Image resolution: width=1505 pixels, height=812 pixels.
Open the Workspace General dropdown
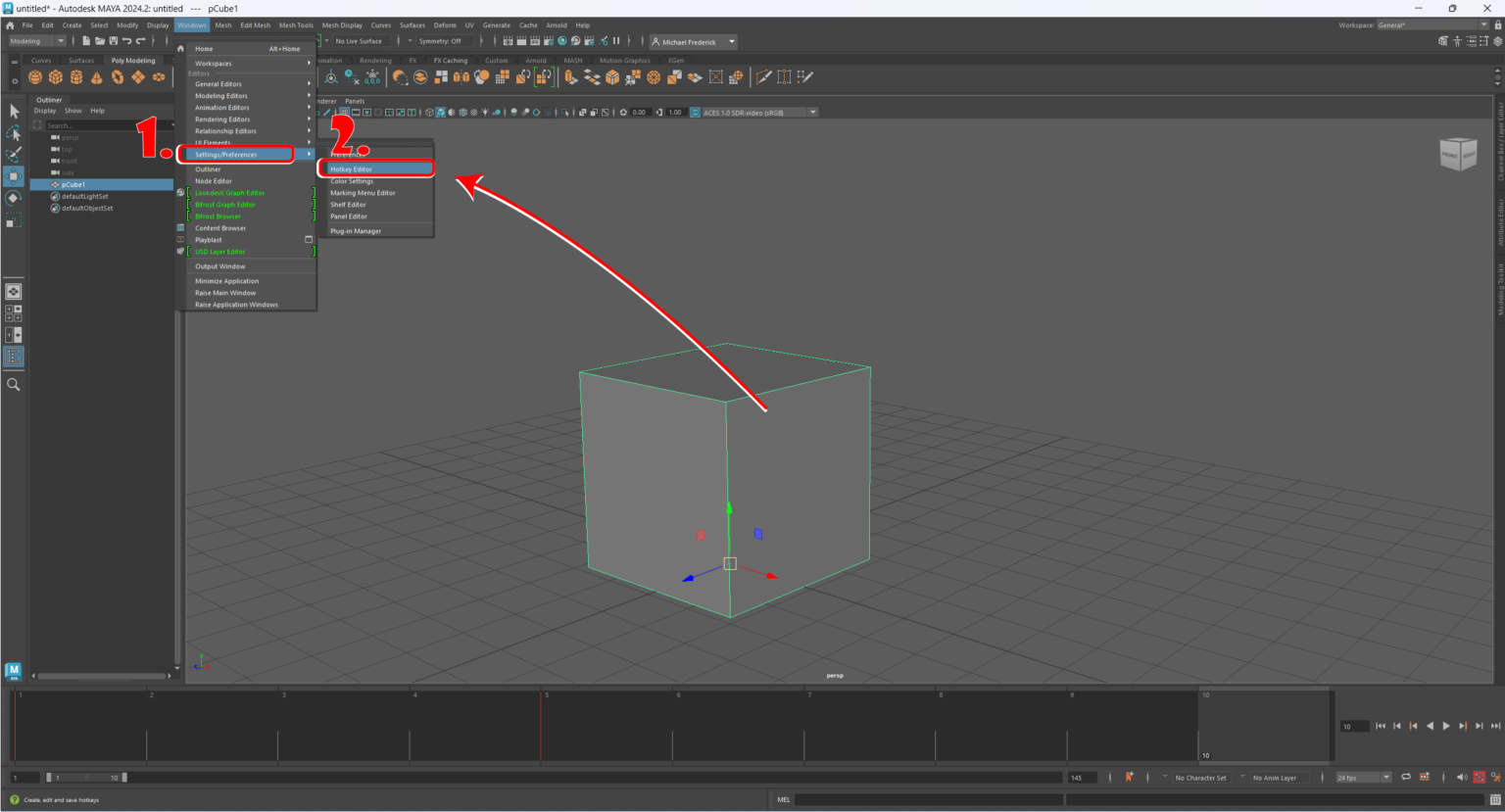click(x=1432, y=25)
